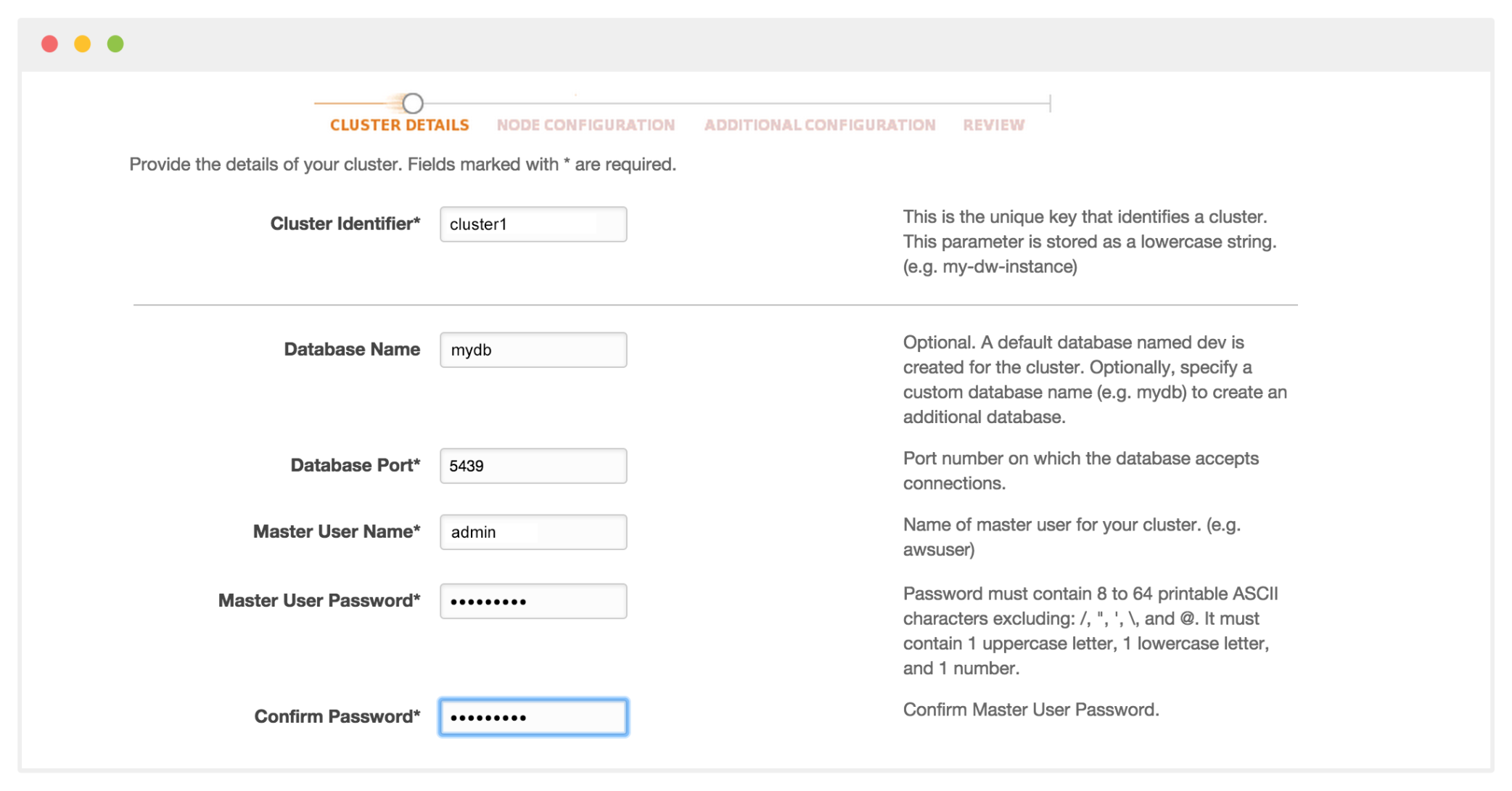Click the Cluster Identifier label
The height and width of the screenshot is (791, 1512).
click(345, 224)
